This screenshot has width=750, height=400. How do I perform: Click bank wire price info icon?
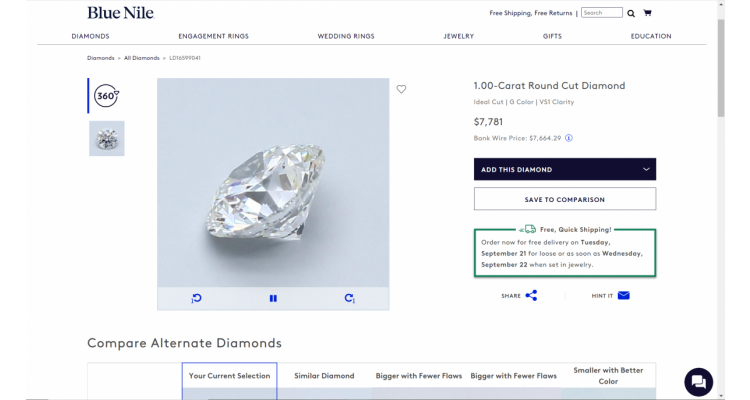[x=569, y=138]
